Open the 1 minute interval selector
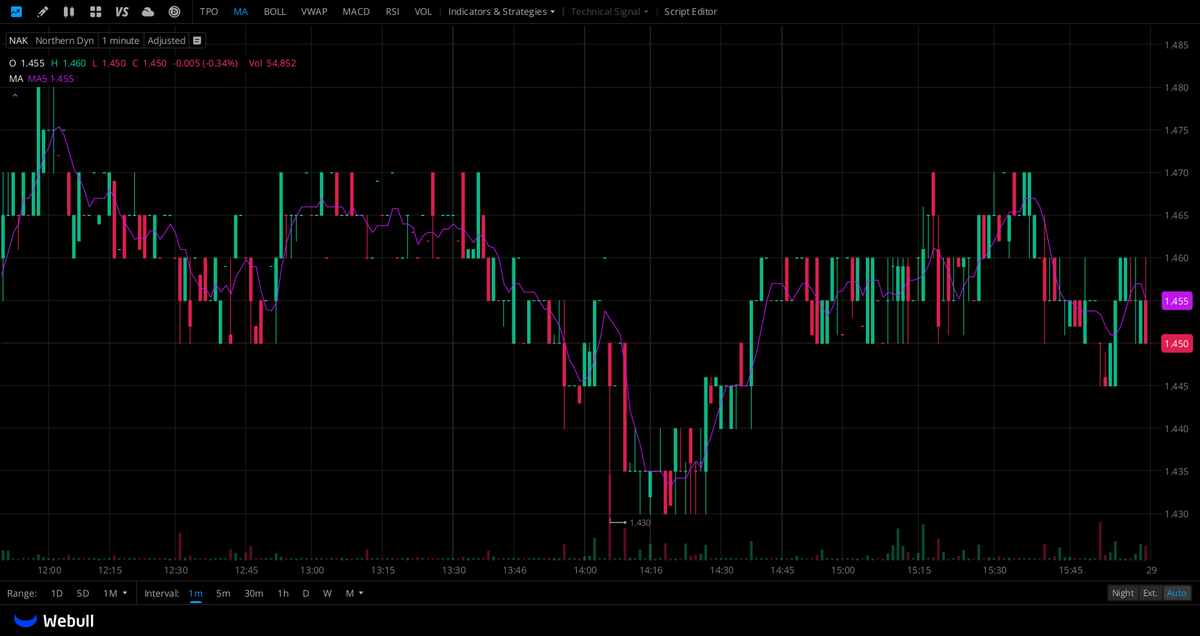This screenshot has width=1200, height=636. click(x=121, y=41)
